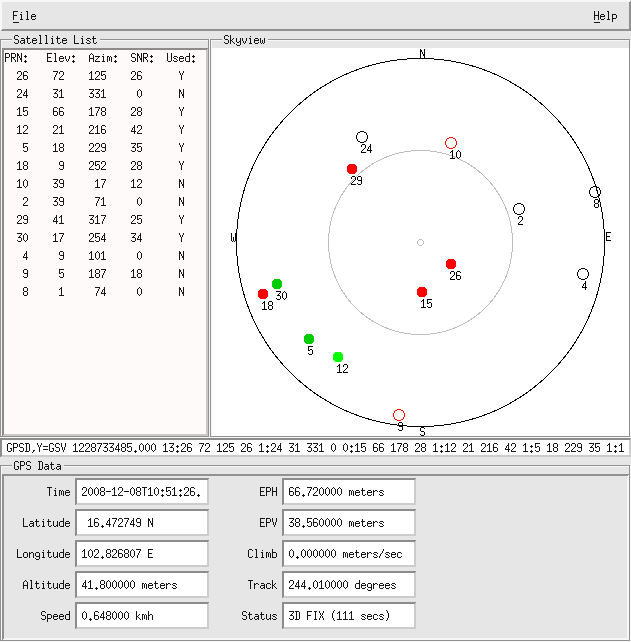Click PRN 4 row's azimuth 101
This screenshot has height=642, width=631.
tap(97, 256)
